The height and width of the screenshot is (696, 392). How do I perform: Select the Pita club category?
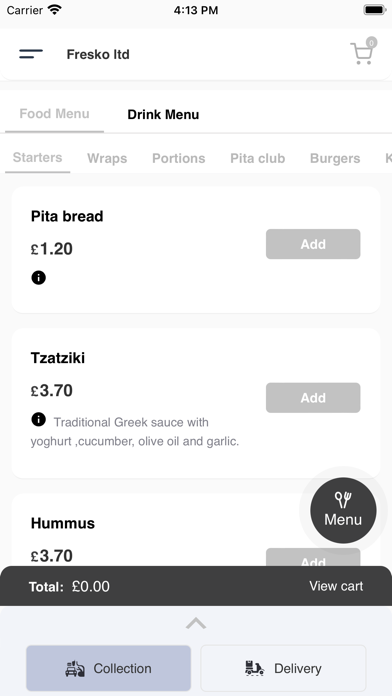[257, 158]
